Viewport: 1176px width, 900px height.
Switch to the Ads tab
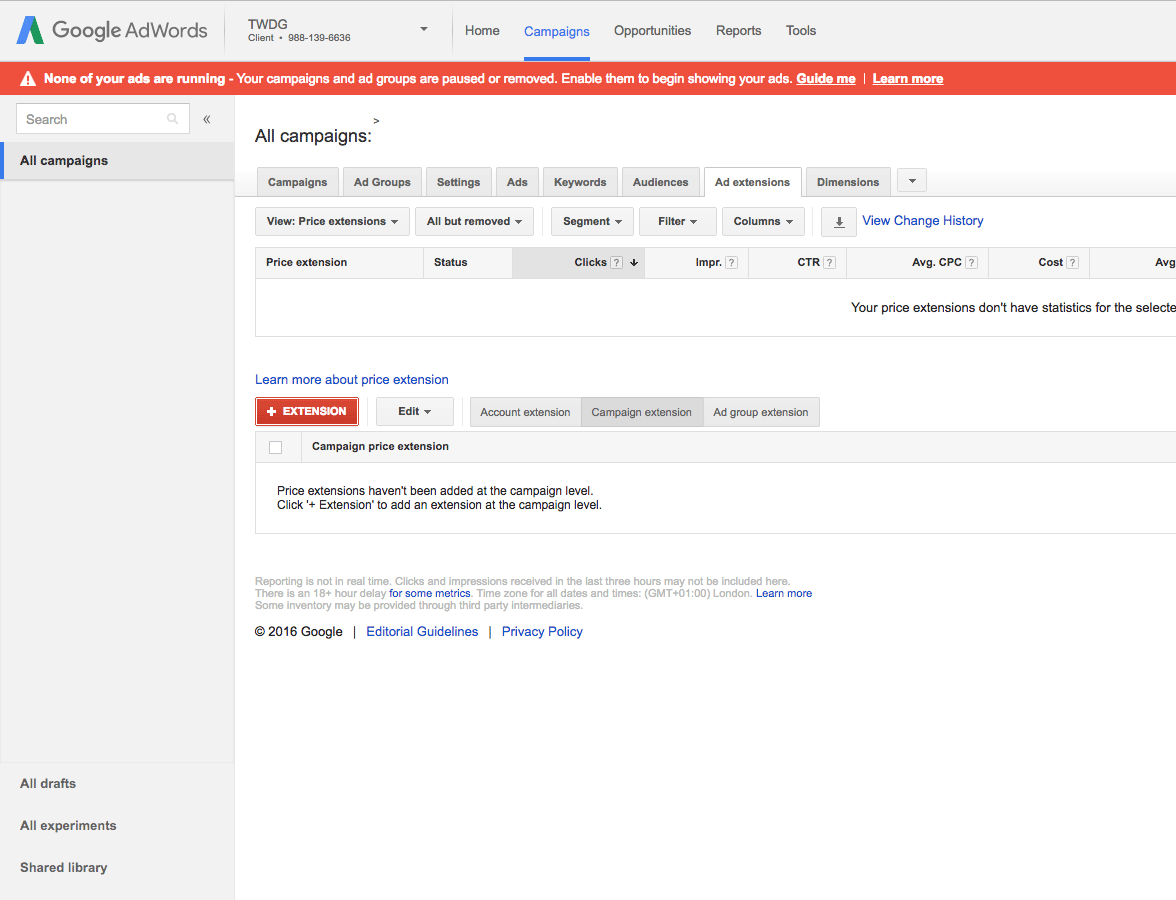point(517,182)
